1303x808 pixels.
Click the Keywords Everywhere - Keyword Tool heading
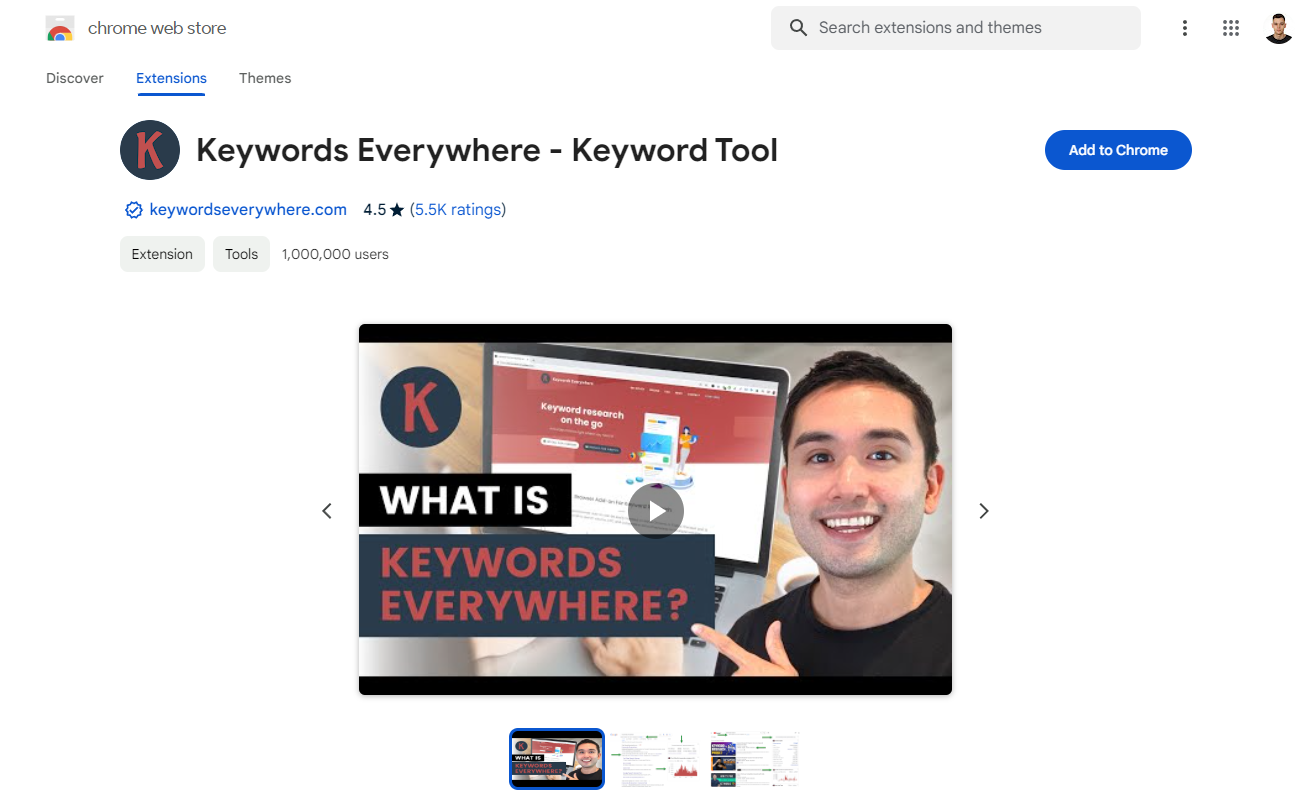coord(487,150)
